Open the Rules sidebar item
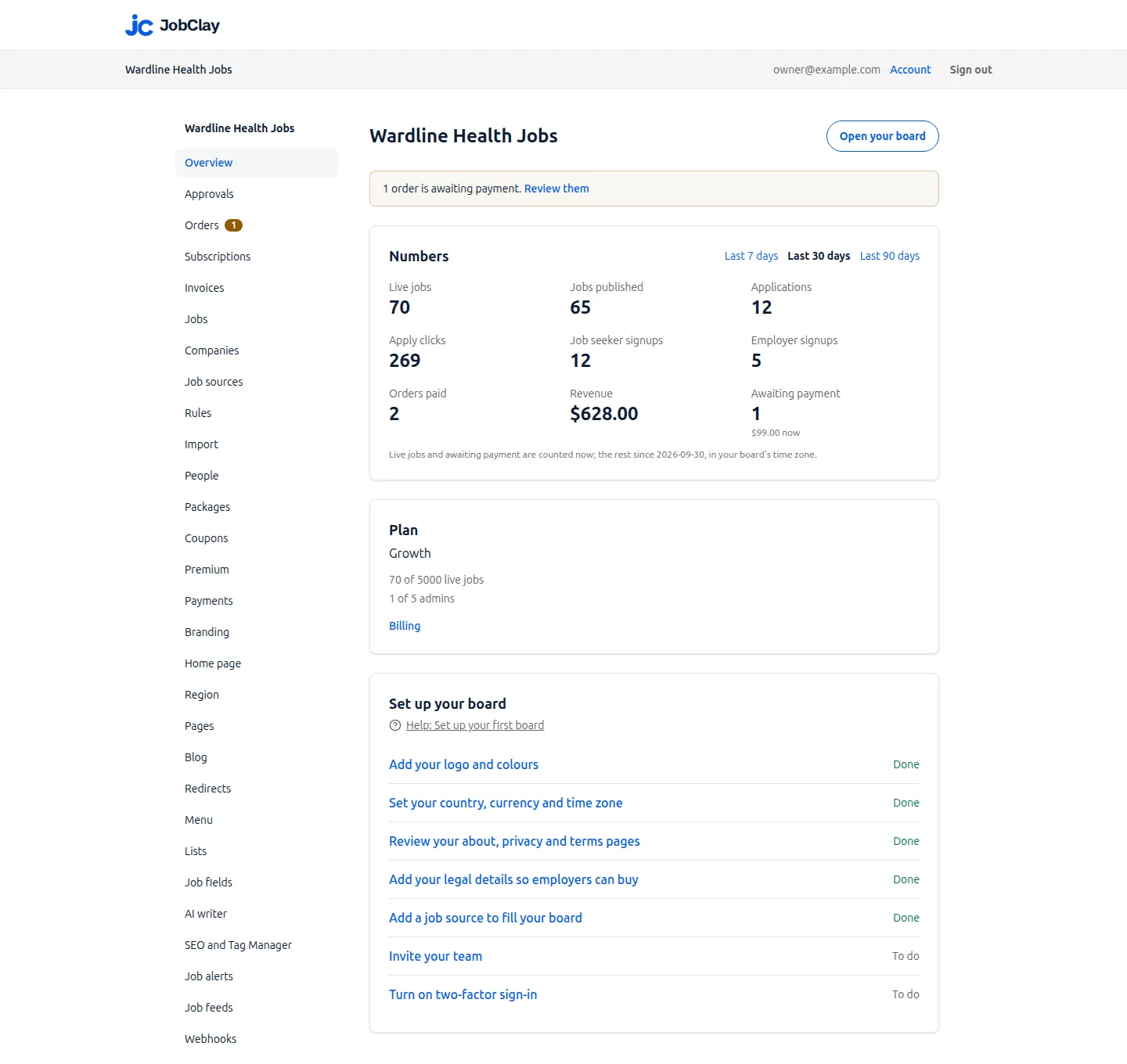 pyautogui.click(x=257, y=413)
